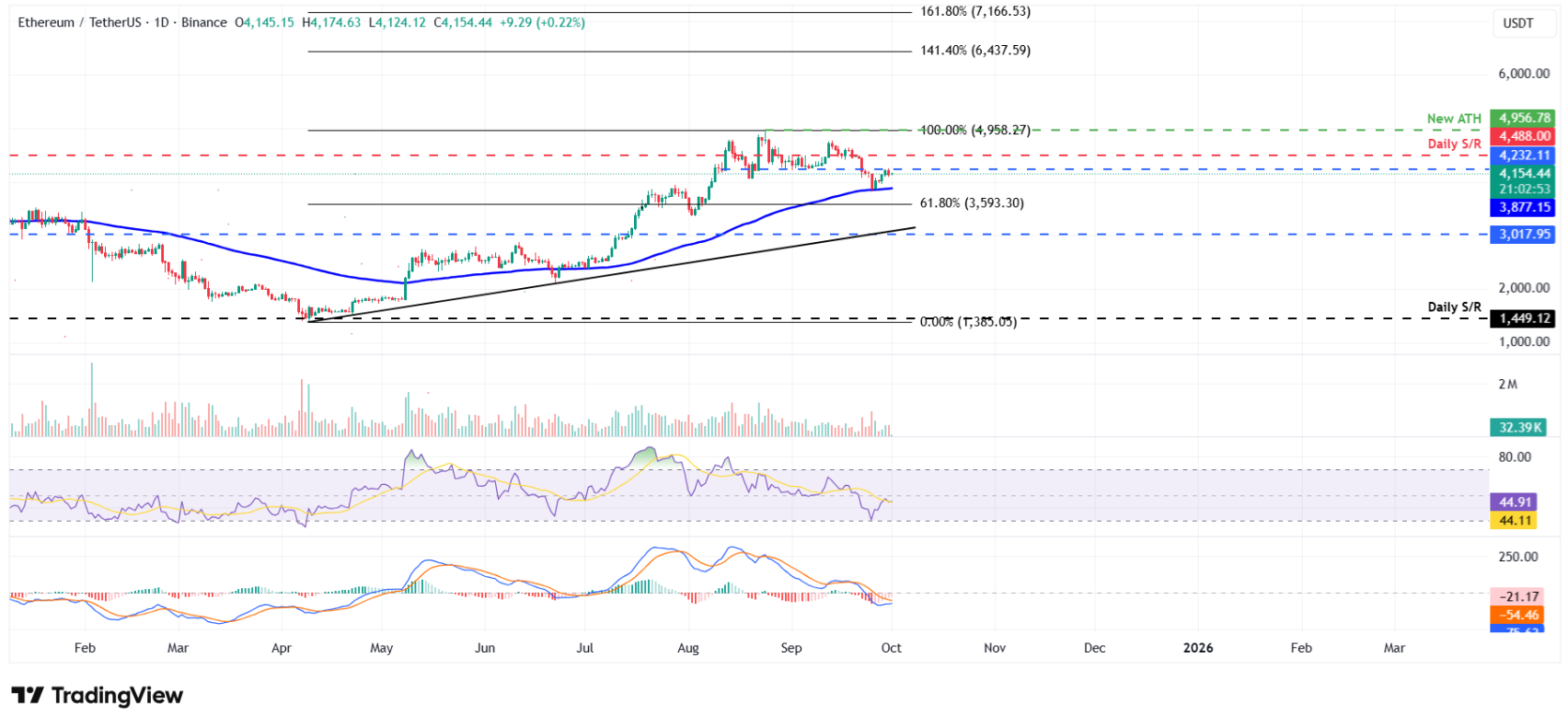Select the 161.80% Fibonacci level label

[974, 12]
